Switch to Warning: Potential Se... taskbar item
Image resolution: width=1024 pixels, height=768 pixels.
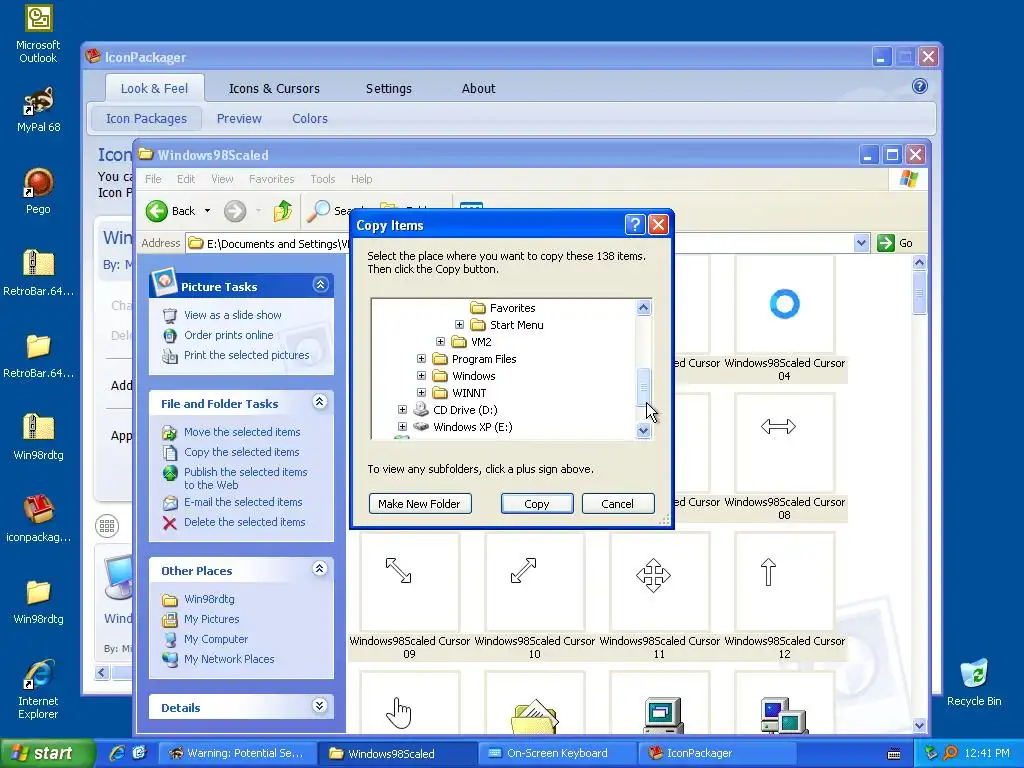[x=238, y=753]
